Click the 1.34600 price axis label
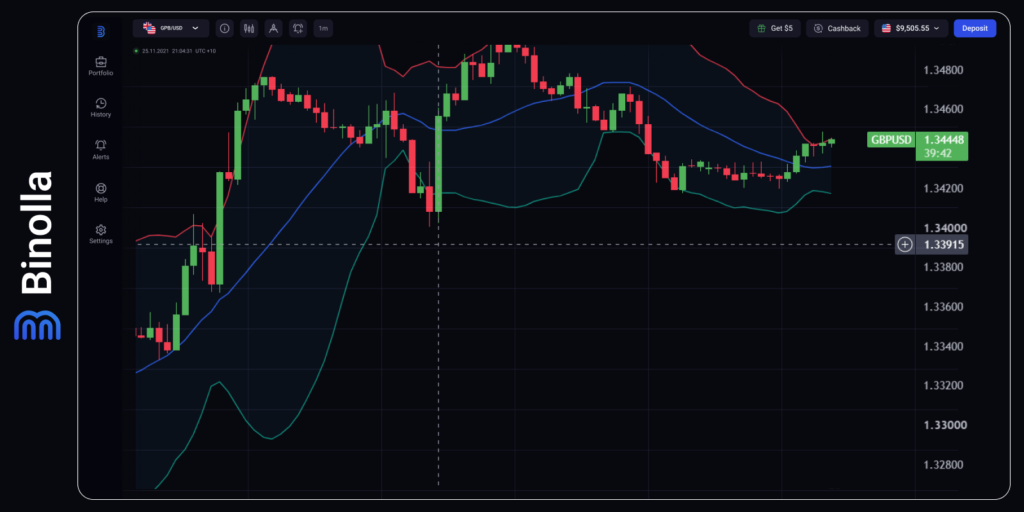This screenshot has height=512, width=1024. (x=942, y=109)
